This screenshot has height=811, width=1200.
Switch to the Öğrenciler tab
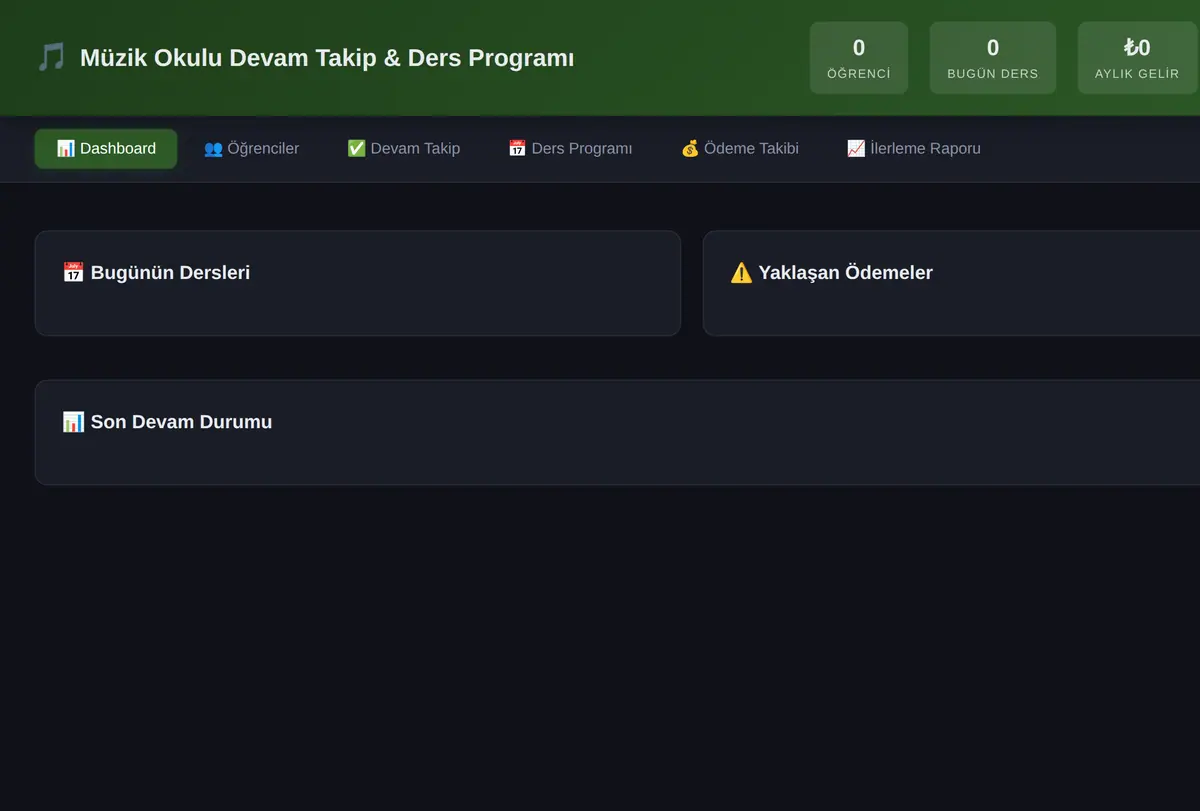[x=251, y=149]
